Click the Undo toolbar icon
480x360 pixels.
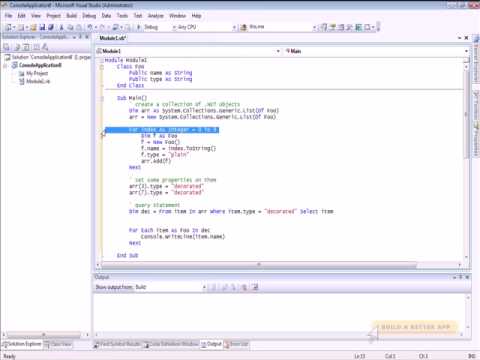pos(90,27)
